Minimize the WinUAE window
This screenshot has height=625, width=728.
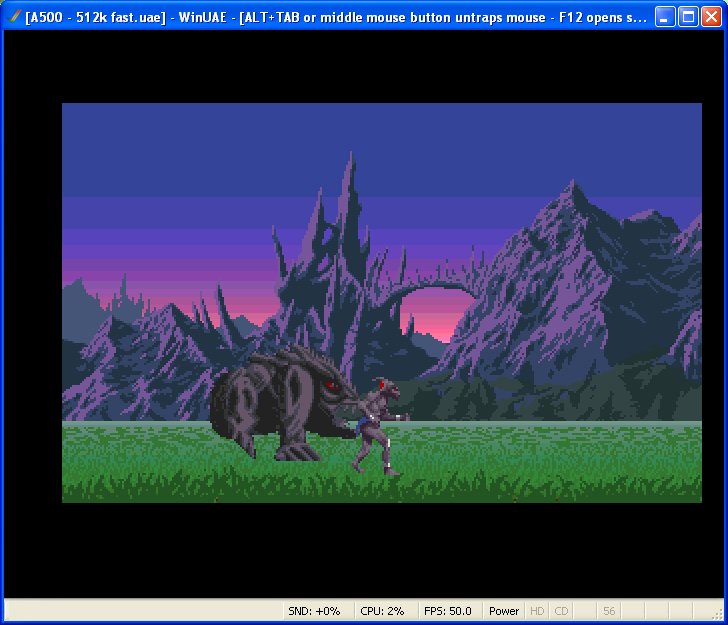(x=665, y=17)
